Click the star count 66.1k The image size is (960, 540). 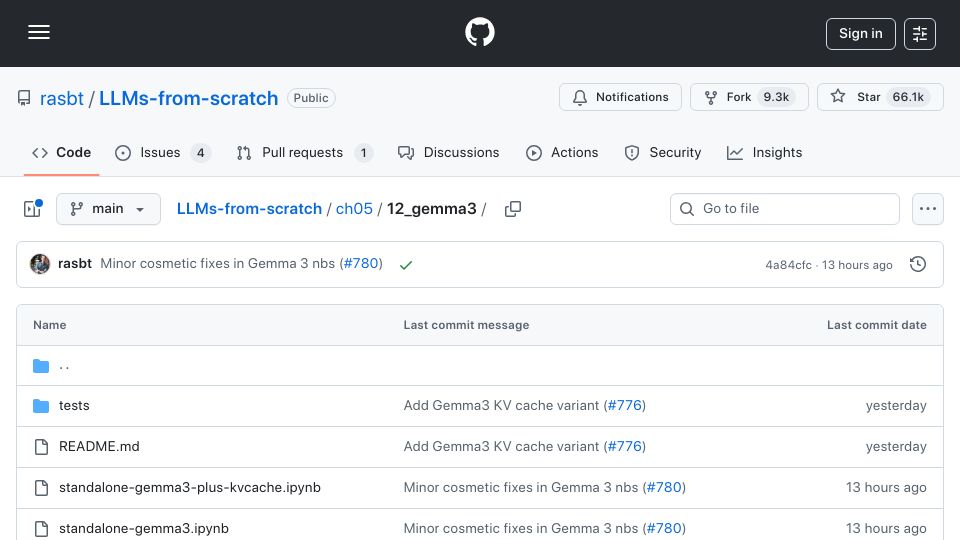(908, 97)
